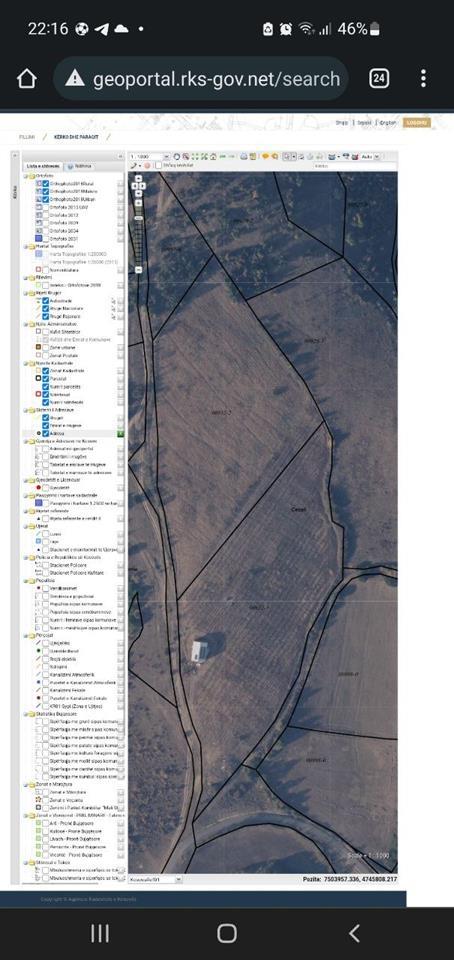Viewport: 454px width, 960px height.
Task: Open the coordinate system dropdown below map
Action: pyautogui.click(x=155, y=879)
